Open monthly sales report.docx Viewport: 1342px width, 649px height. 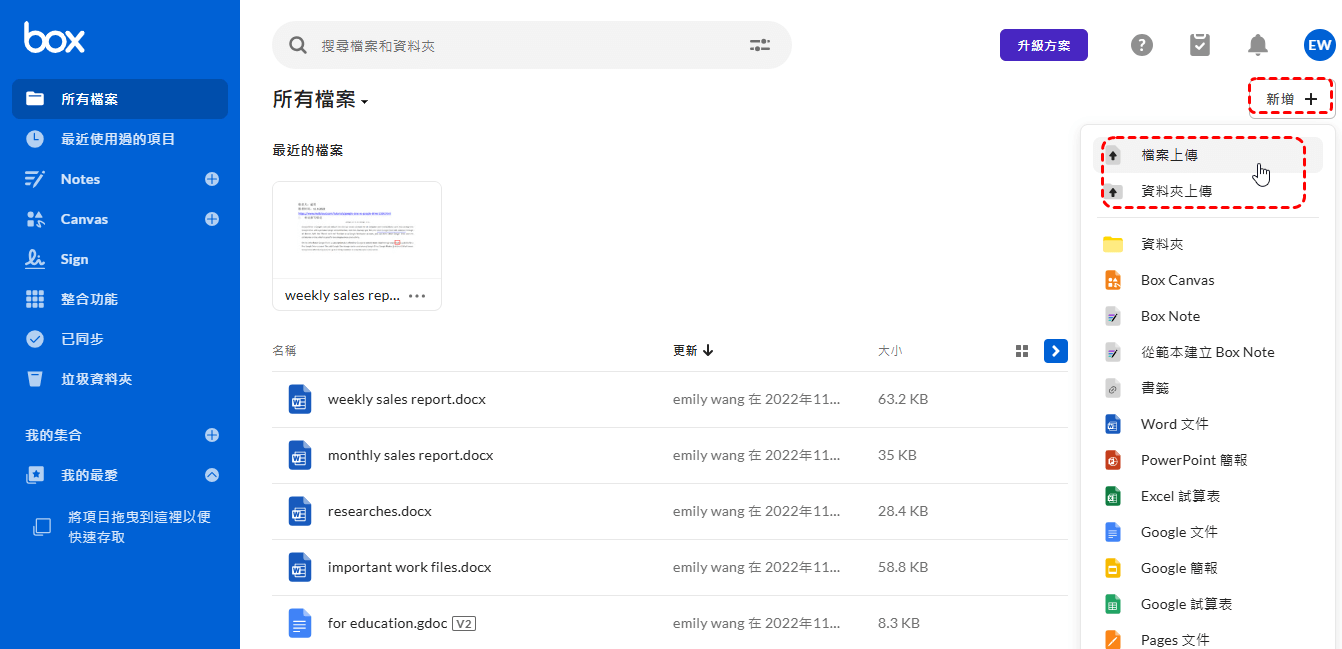click(x=410, y=455)
